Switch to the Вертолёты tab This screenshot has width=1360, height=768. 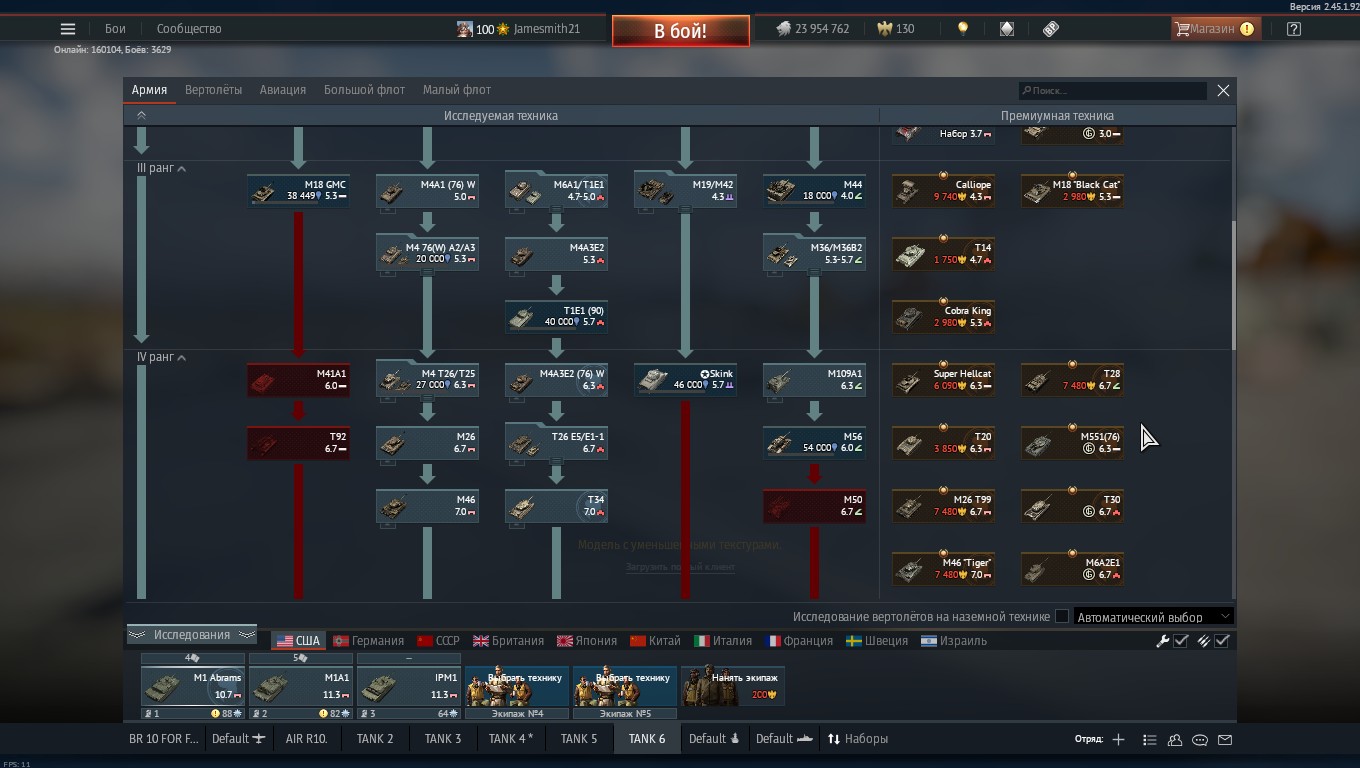213,90
